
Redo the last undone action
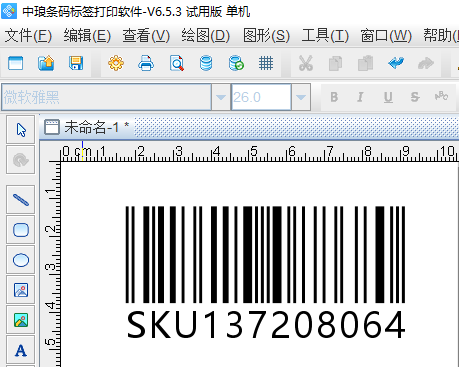point(426,63)
